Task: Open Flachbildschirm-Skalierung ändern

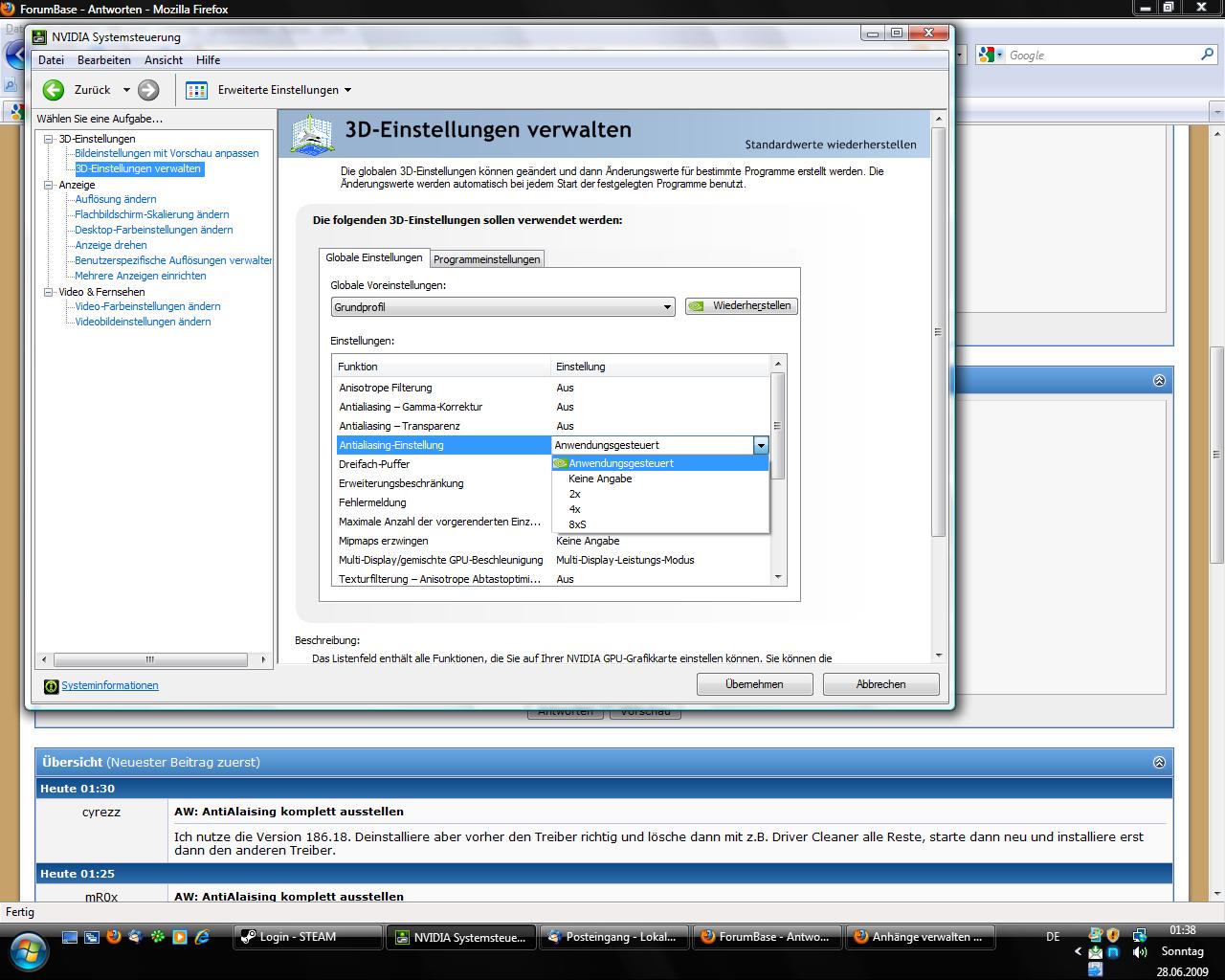Action: [152, 214]
